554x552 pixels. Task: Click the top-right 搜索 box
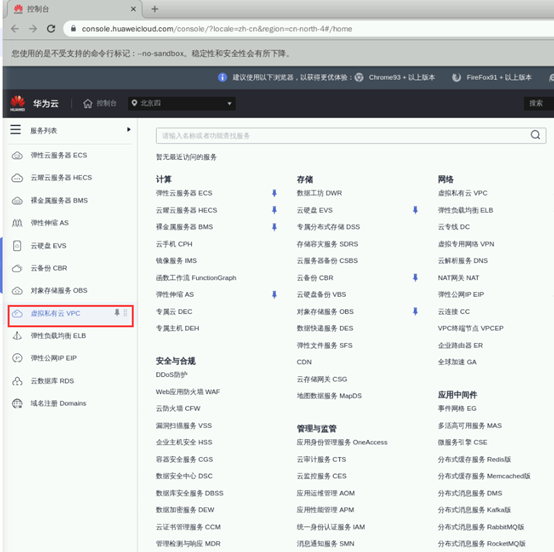(538, 103)
